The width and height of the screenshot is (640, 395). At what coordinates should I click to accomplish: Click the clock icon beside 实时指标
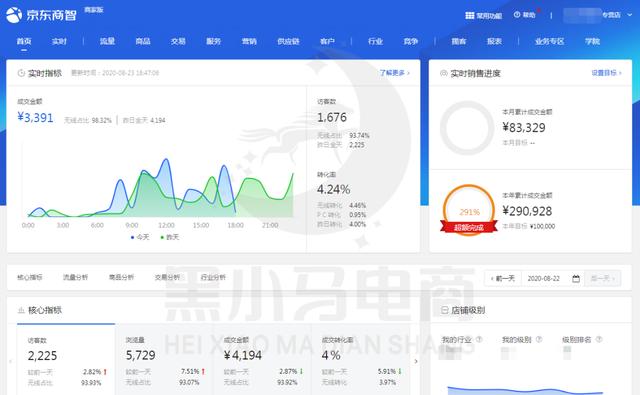coord(21,73)
